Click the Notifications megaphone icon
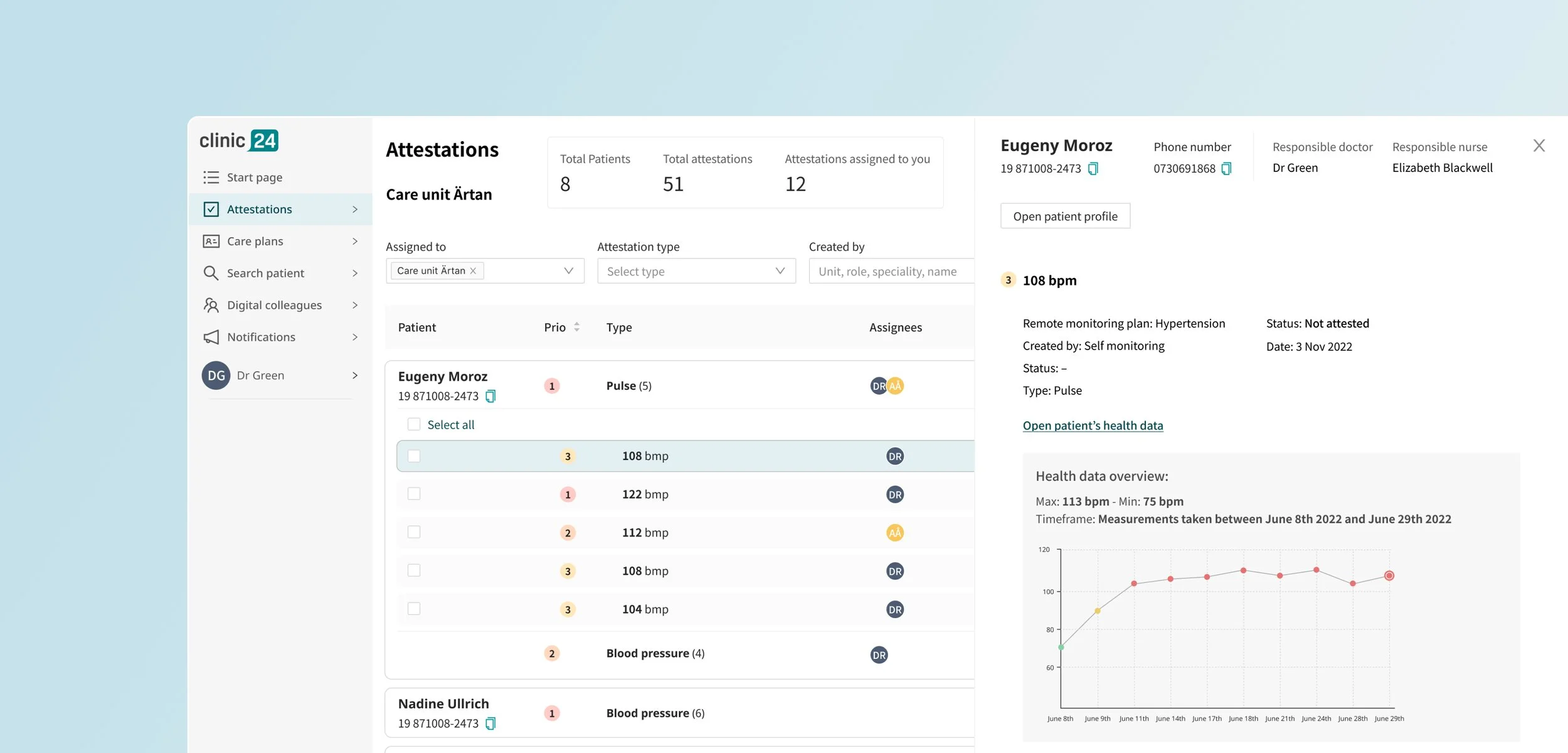This screenshot has width=1568, height=753. click(x=211, y=337)
